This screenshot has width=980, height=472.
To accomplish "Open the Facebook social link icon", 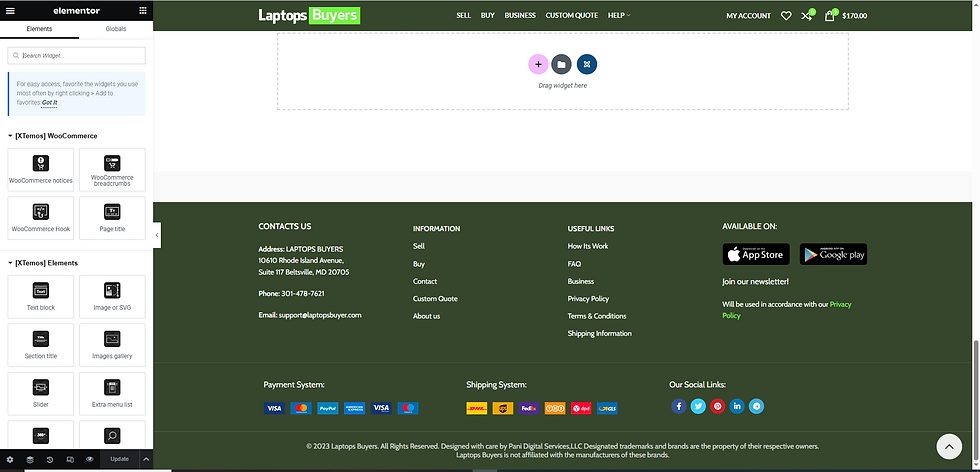I will pyautogui.click(x=679, y=406).
